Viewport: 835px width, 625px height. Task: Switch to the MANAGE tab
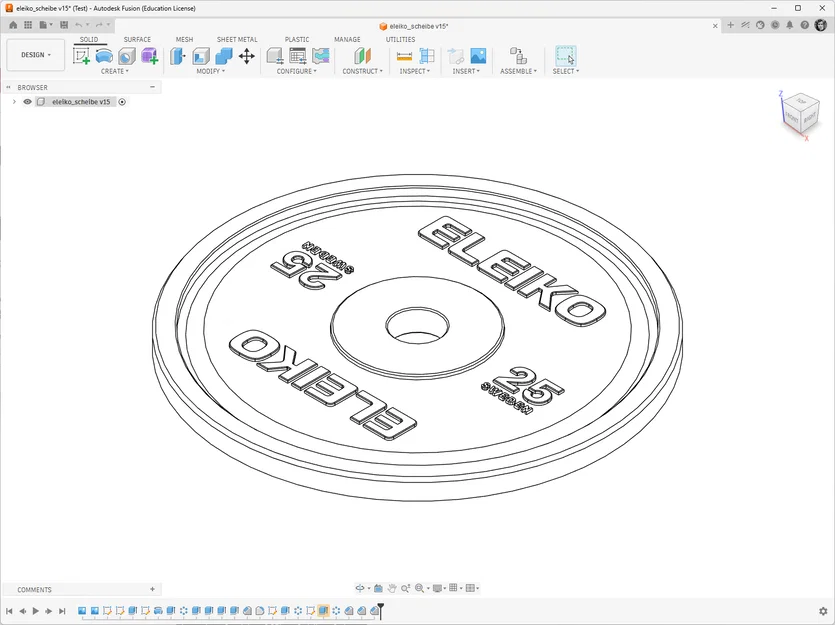click(x=347, y=39)
